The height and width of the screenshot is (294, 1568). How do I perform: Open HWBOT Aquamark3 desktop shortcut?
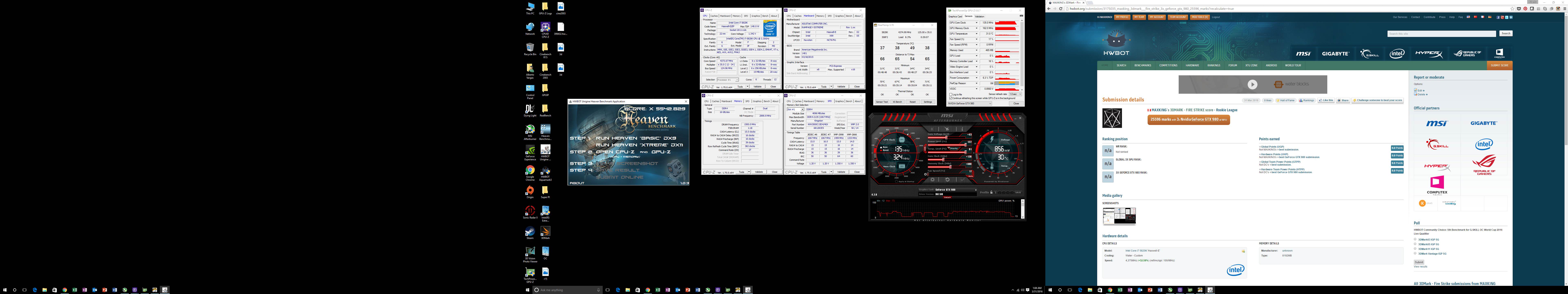tap(545, 173)
